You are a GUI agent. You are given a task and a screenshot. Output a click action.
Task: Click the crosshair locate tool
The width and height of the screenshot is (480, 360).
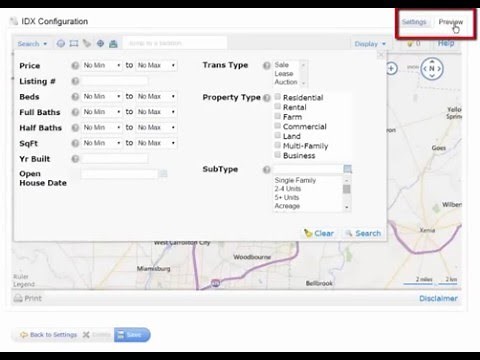click(100, 43)
